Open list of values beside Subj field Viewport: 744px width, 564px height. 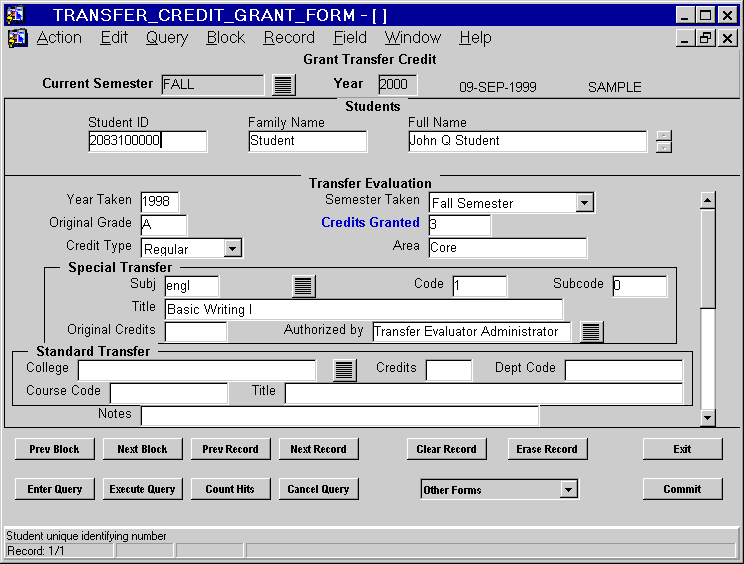[303, 286]
